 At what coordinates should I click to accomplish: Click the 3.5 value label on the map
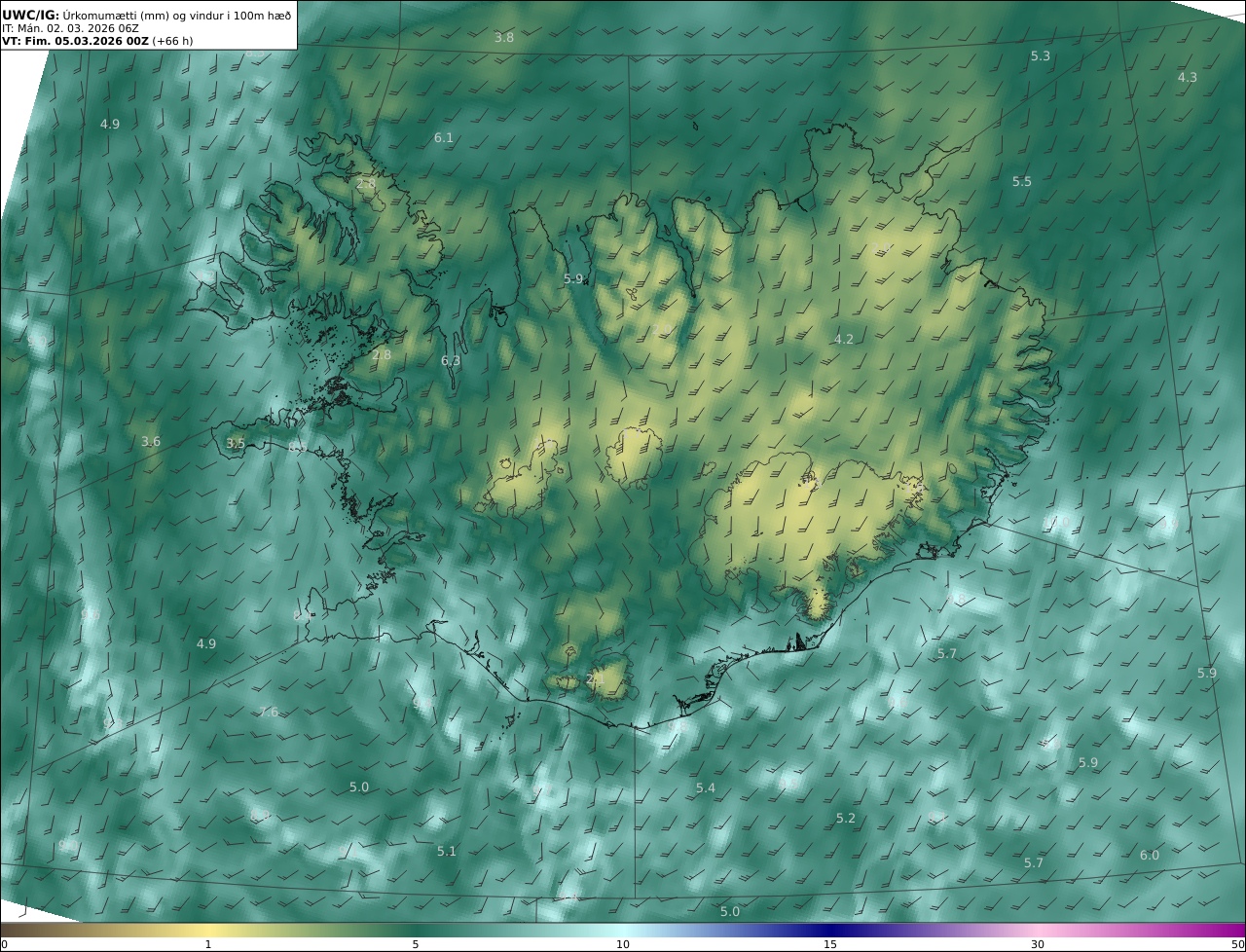click(x=236, y=444)
